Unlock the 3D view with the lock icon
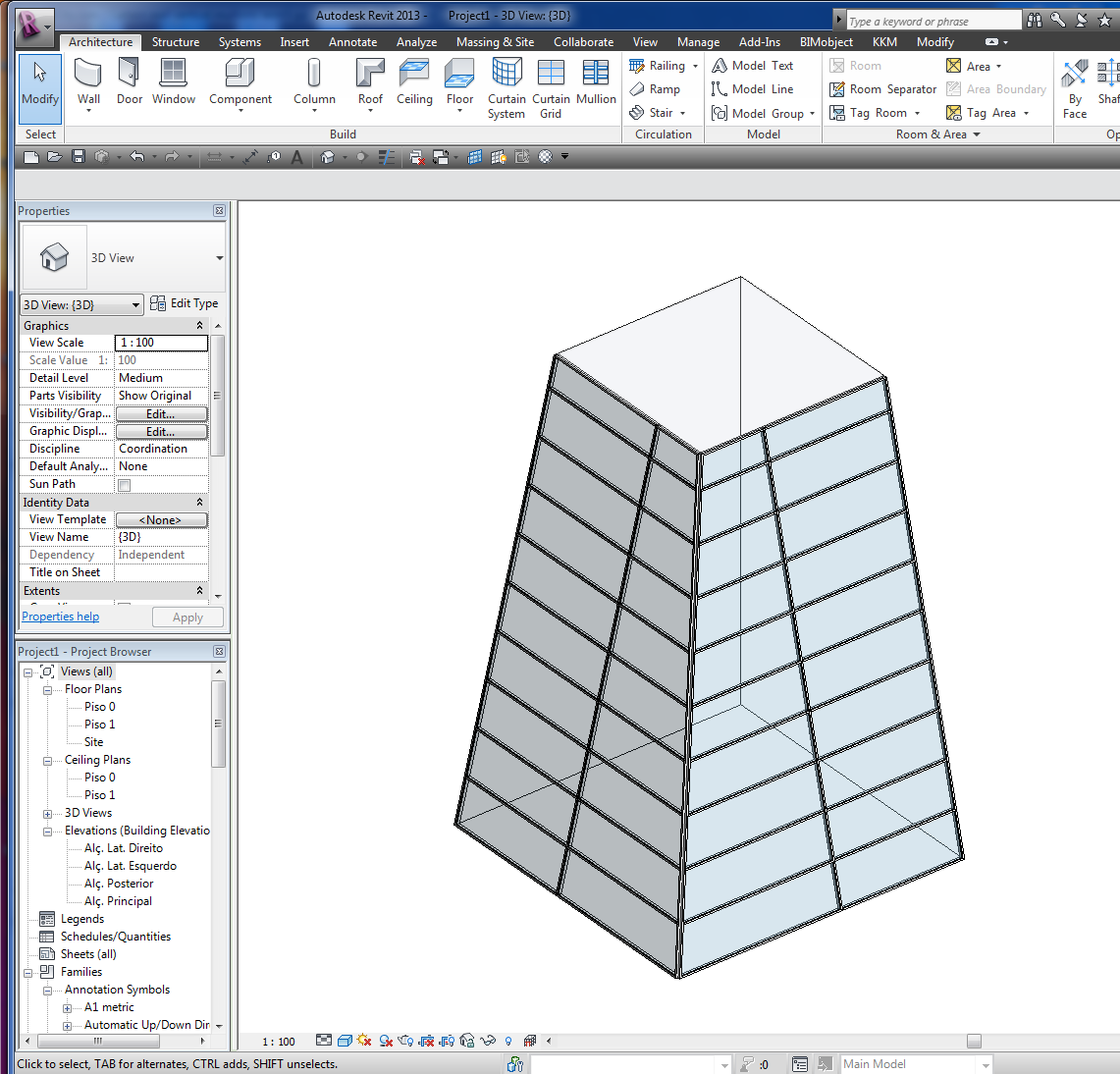 tap(466, 1040)
